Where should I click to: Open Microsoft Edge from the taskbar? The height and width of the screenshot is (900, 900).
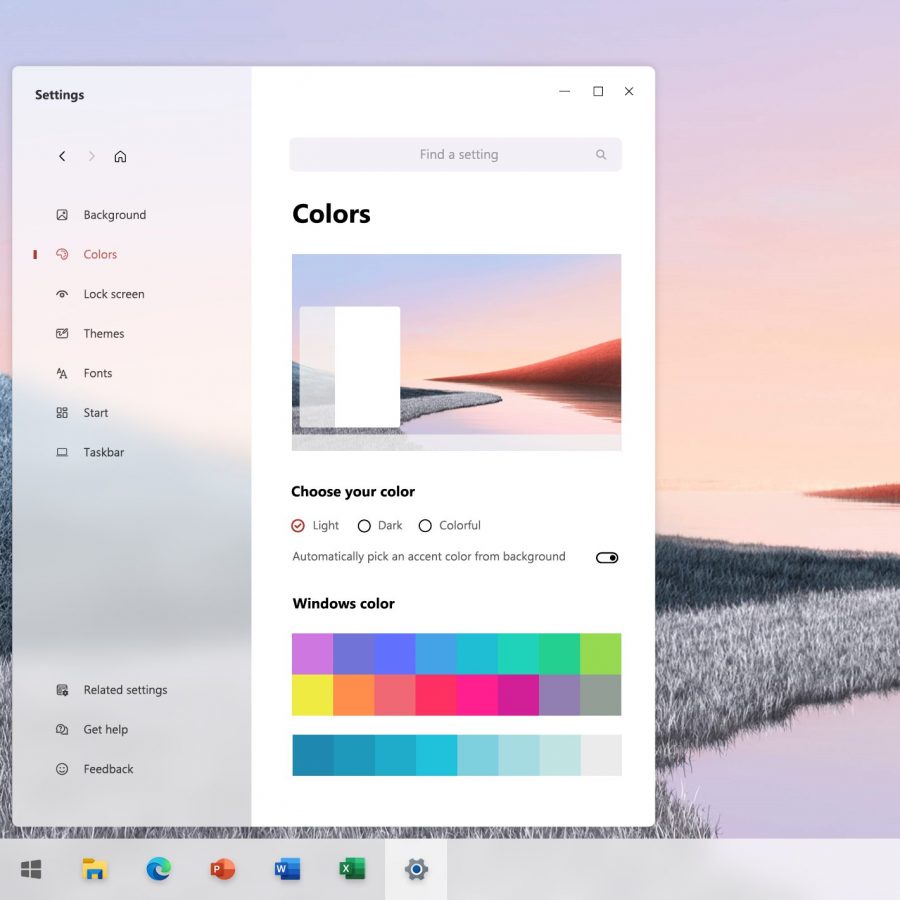[x=158, y=869]
